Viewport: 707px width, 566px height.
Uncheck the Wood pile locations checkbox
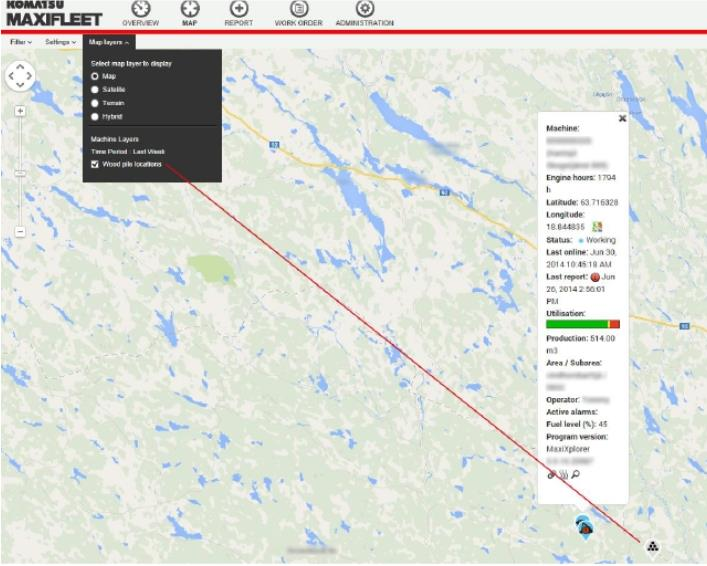pyautogui.click(x=95, y=164)
